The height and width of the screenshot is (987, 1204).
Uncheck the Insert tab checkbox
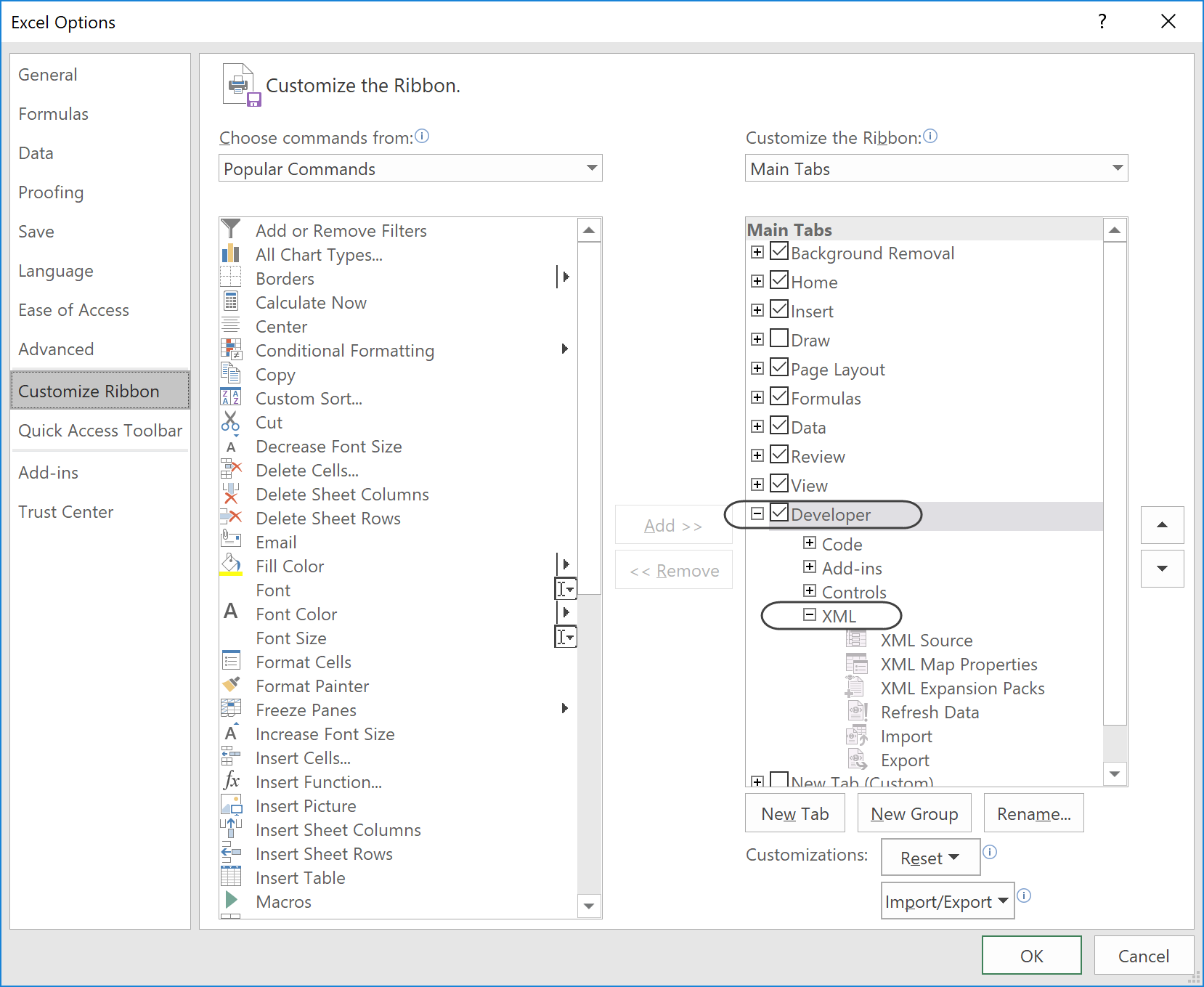(779, 309)
